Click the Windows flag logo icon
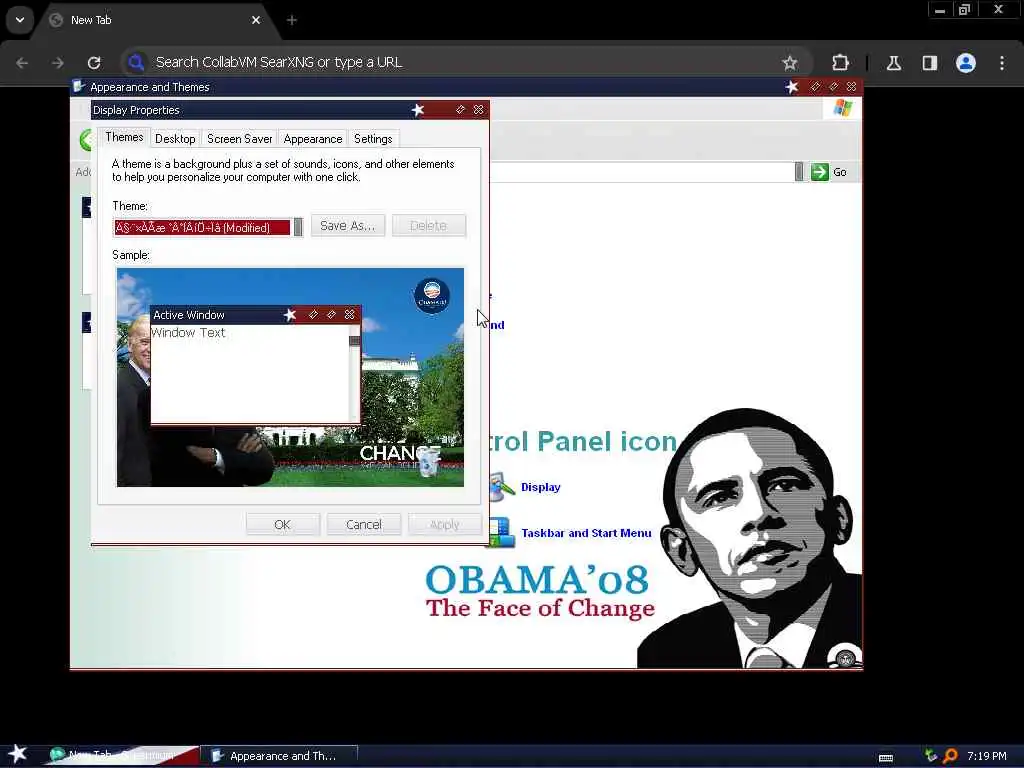 842,108
